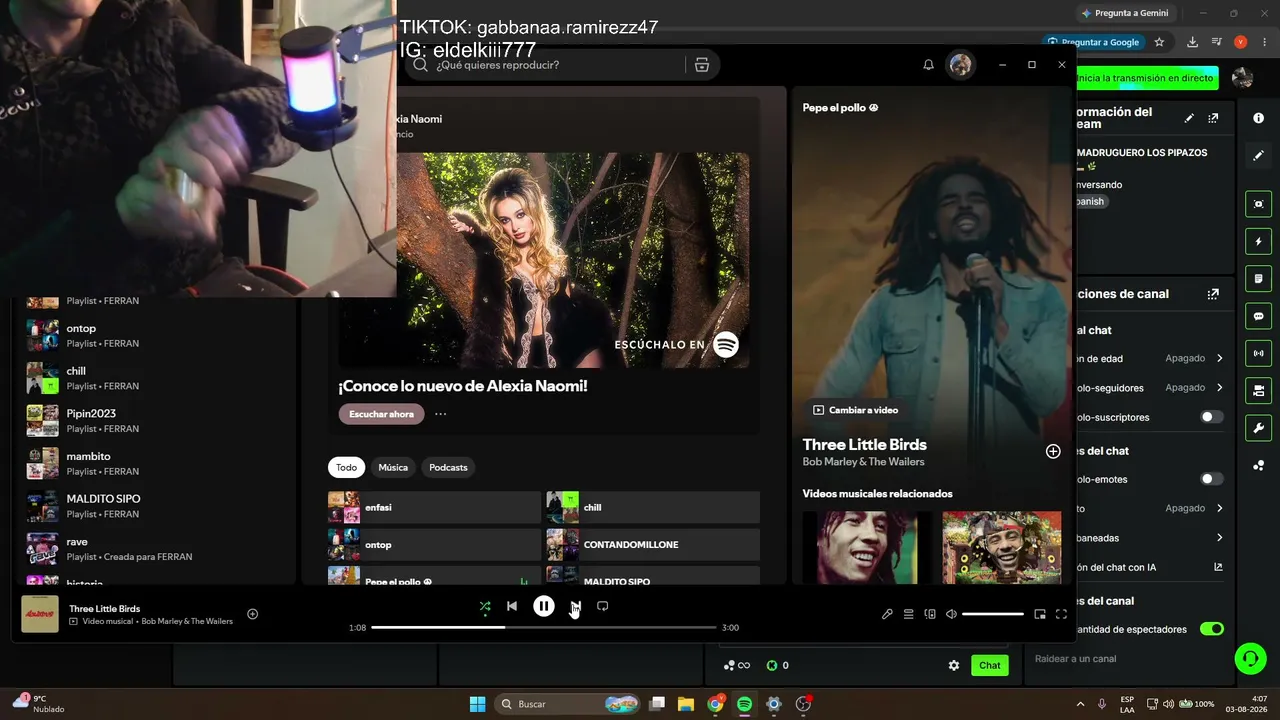
Task: Skip to the previous track
Action: (512, 606)
